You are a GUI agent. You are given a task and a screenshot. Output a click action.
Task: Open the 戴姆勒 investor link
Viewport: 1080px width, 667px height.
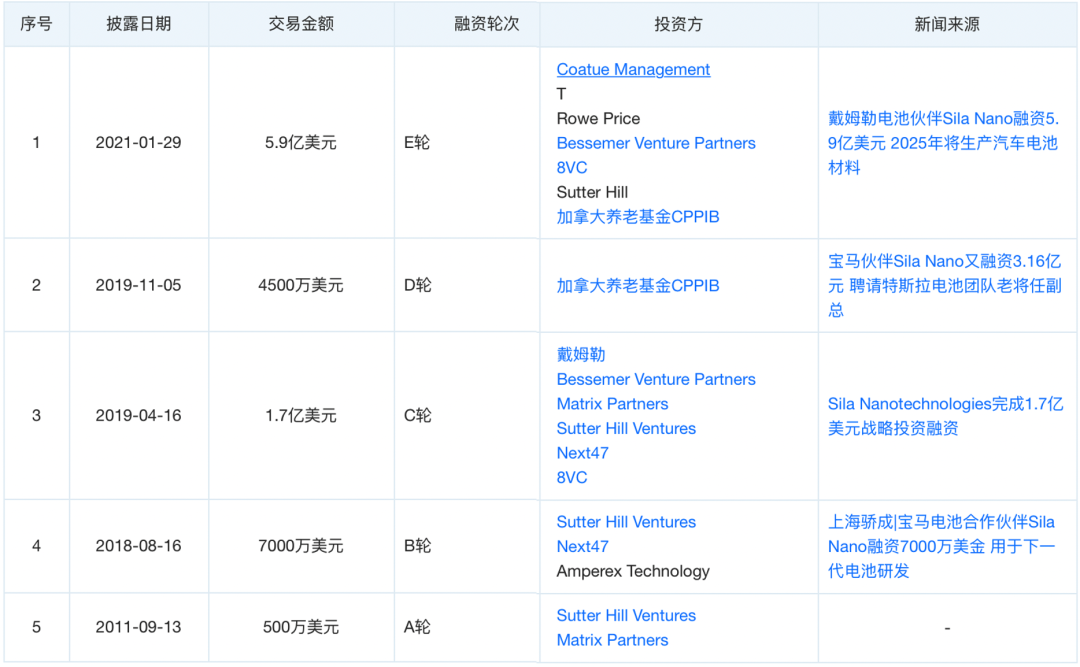tap(581, 355)
